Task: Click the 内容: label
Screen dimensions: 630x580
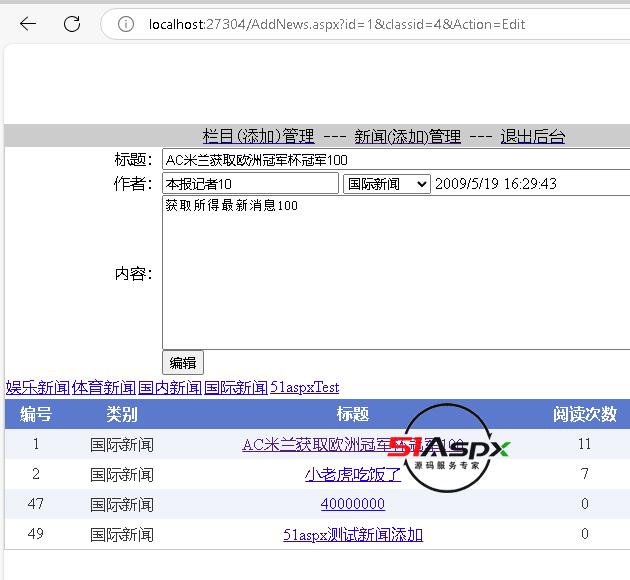Action: [x=133, y=274]
